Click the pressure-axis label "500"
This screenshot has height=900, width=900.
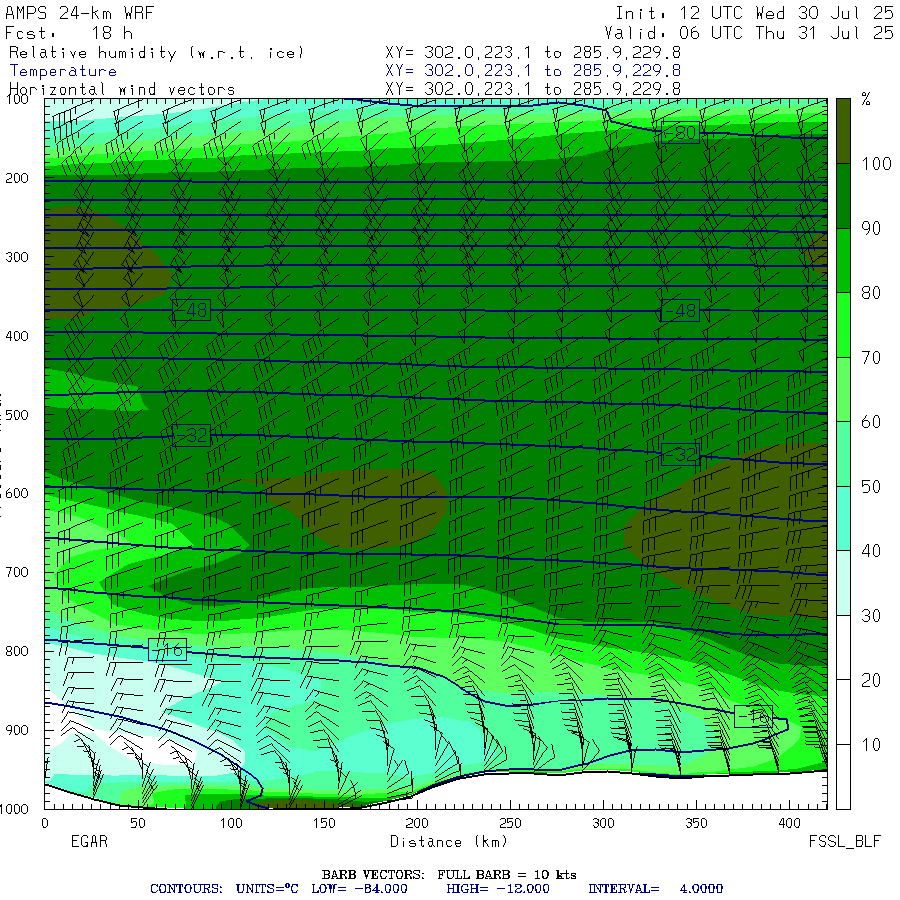pyautogui.click(x=17, y=415)
